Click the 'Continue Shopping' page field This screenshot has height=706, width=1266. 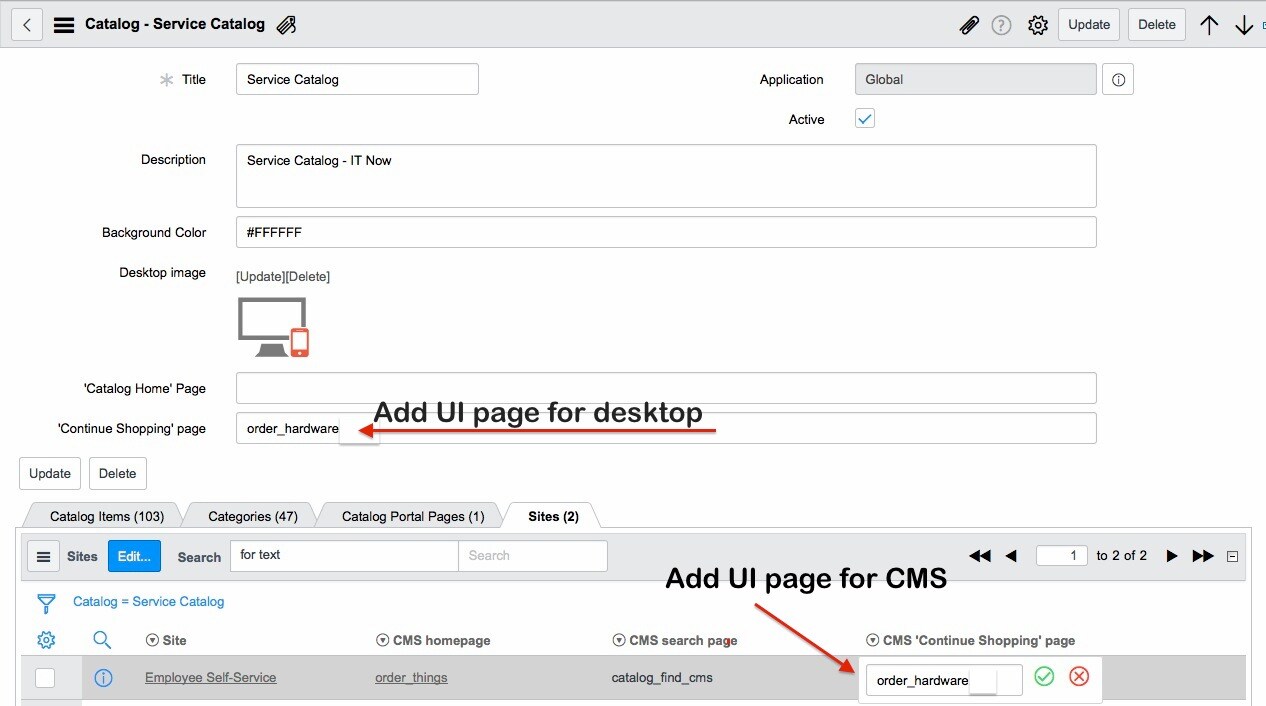[666, 428]
